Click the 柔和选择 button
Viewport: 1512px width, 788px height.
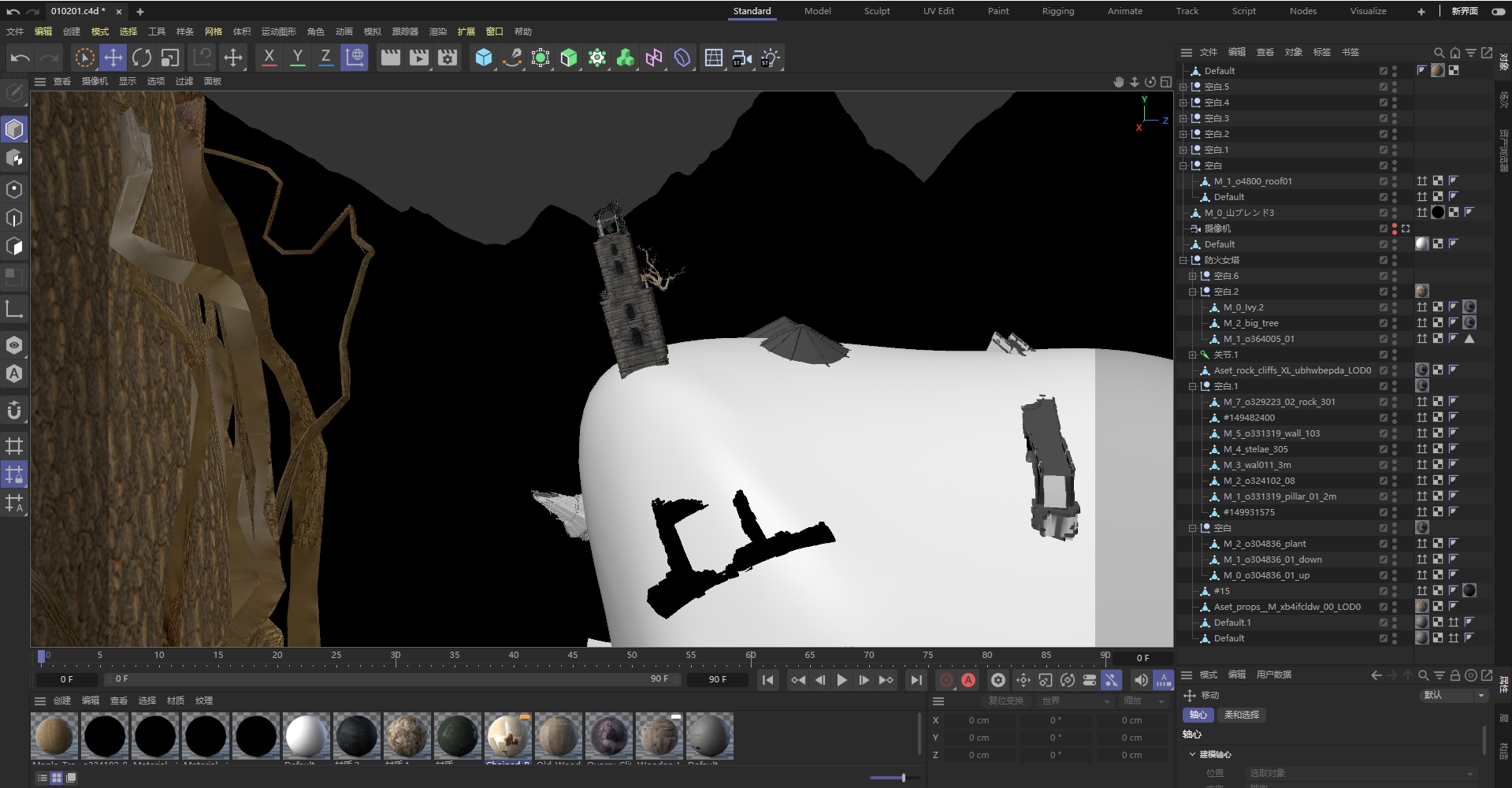click(x=1241, y=715)
